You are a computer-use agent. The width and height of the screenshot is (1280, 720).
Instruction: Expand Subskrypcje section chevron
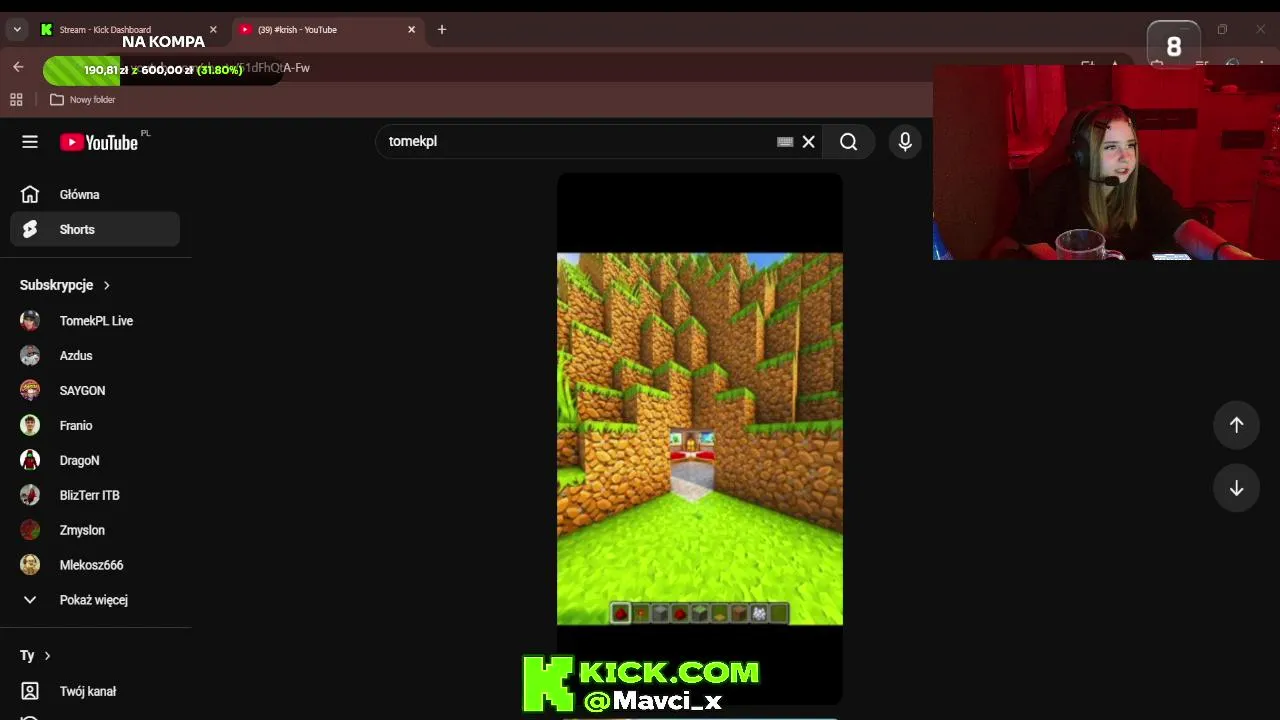(x=106, y=285)
